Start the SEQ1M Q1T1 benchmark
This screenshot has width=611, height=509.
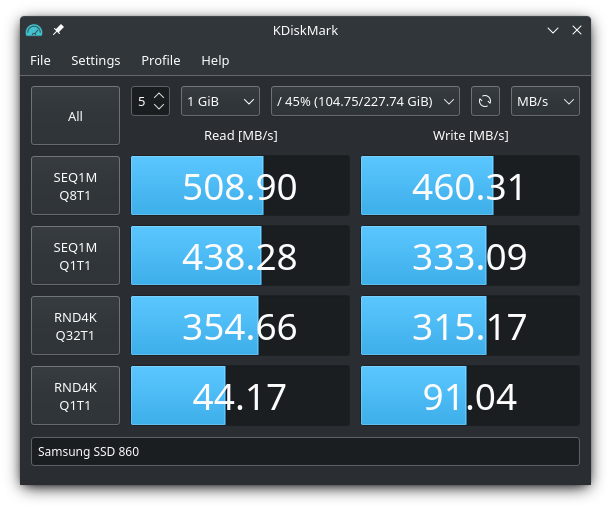tap(75, 256)
